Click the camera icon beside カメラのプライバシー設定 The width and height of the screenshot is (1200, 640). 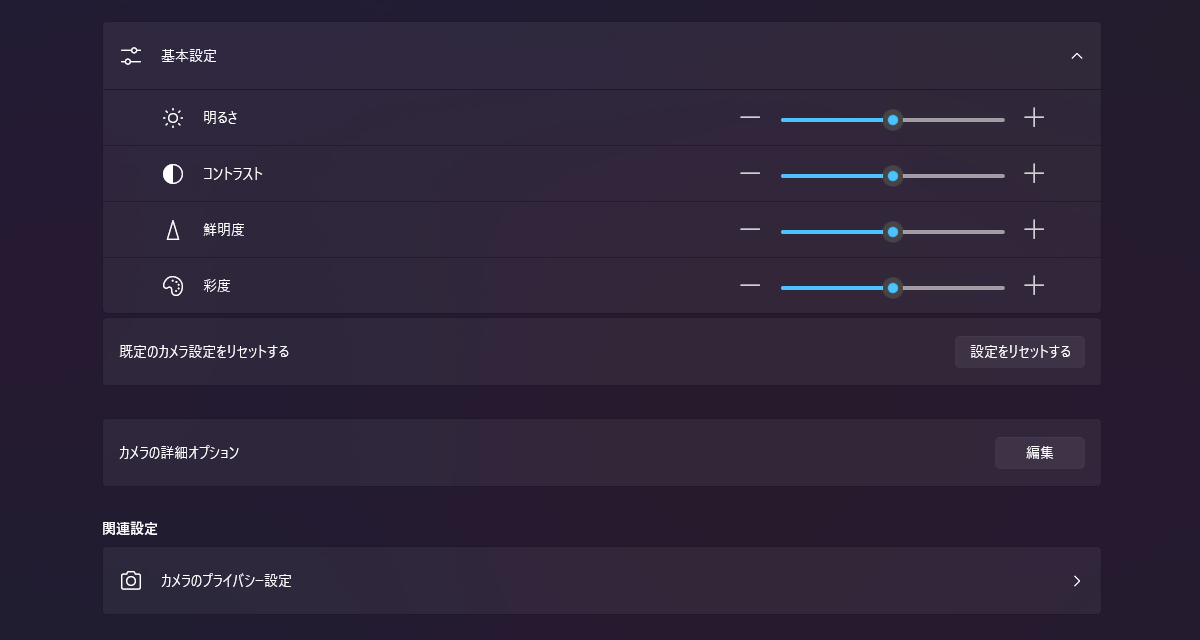click(x=131, y=581)
